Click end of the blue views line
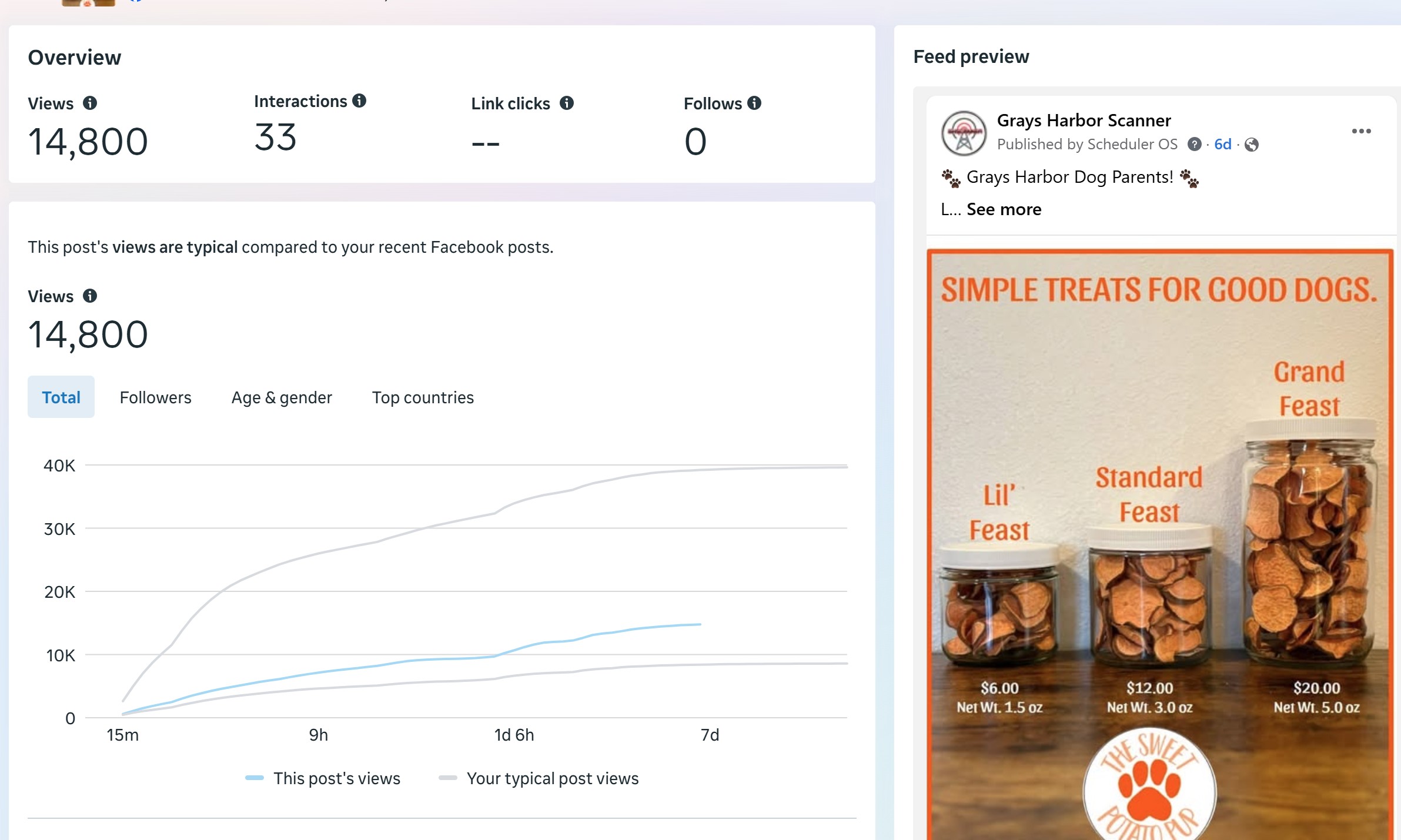 (x=700, y=624)
